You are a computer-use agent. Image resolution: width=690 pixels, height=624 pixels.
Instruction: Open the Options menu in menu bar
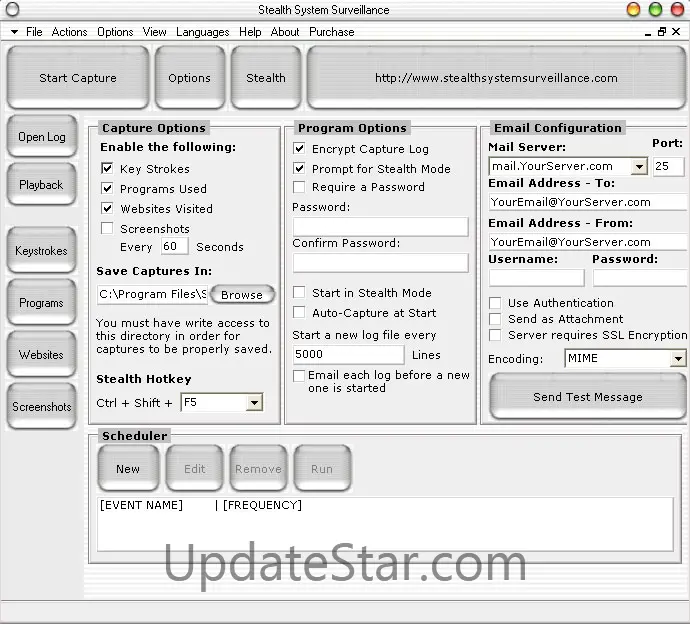tap(115, 32)
